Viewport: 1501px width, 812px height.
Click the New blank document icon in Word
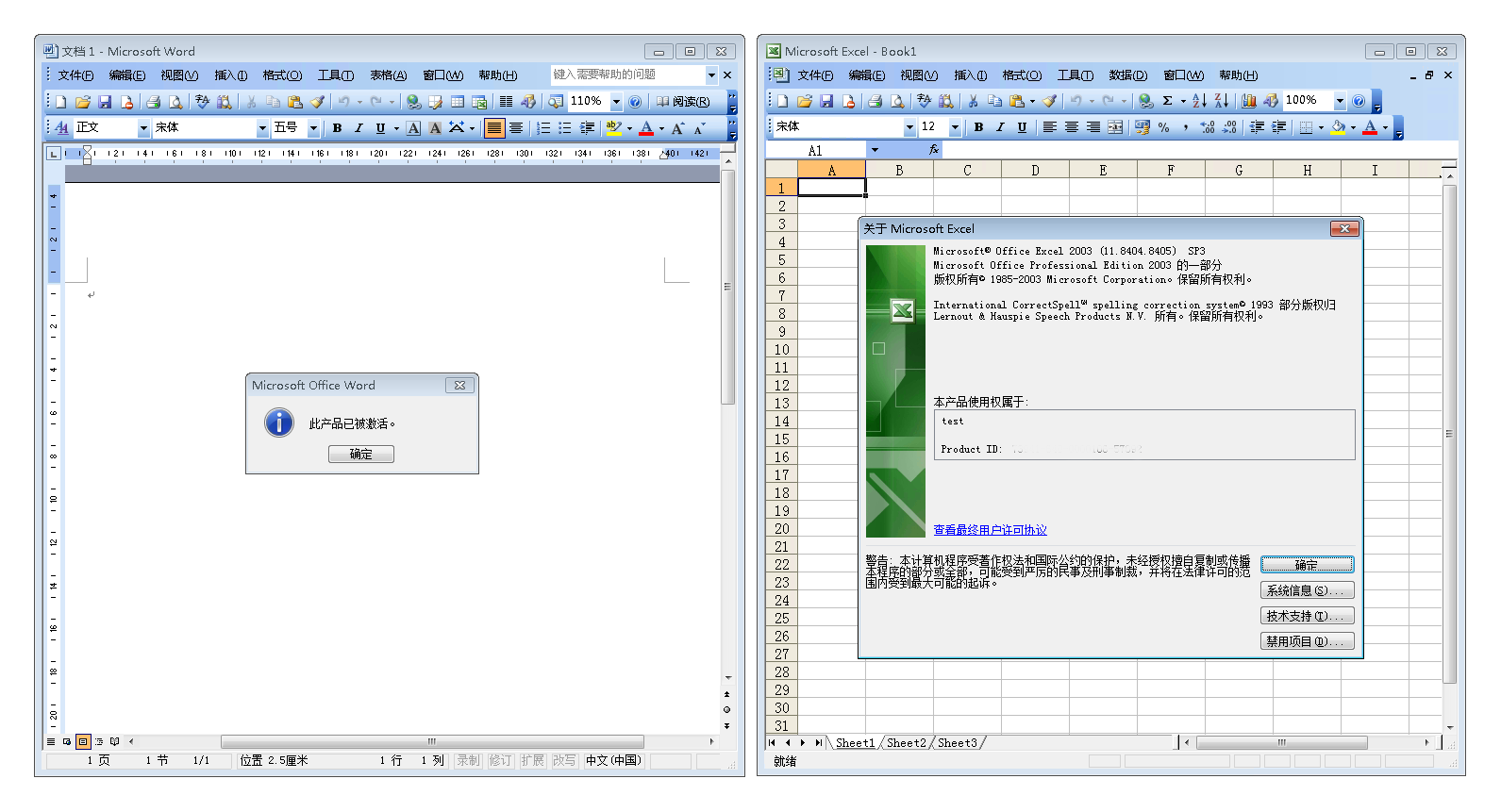coord(60,102)
